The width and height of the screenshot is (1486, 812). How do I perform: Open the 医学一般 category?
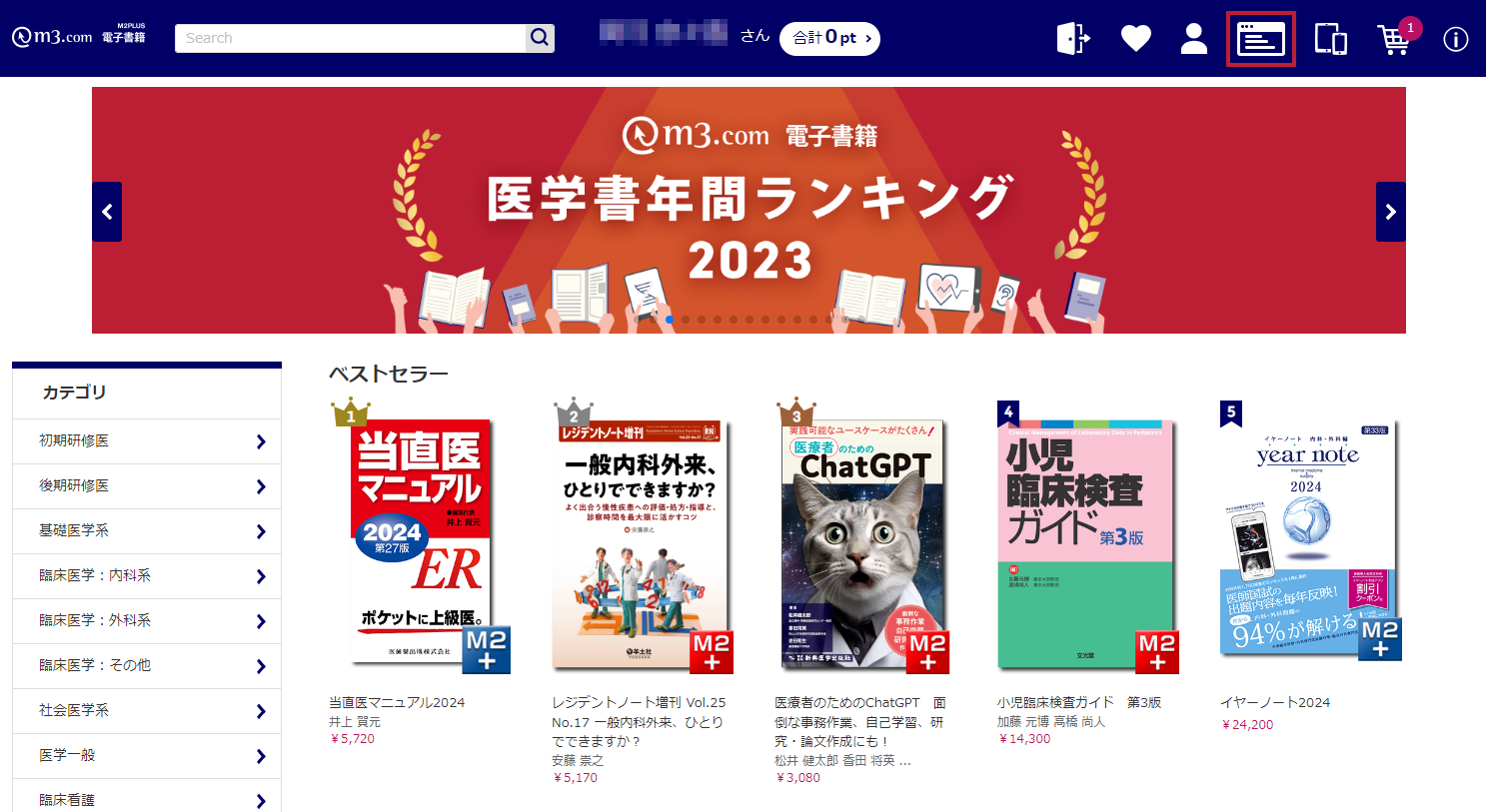click(147, 756)
